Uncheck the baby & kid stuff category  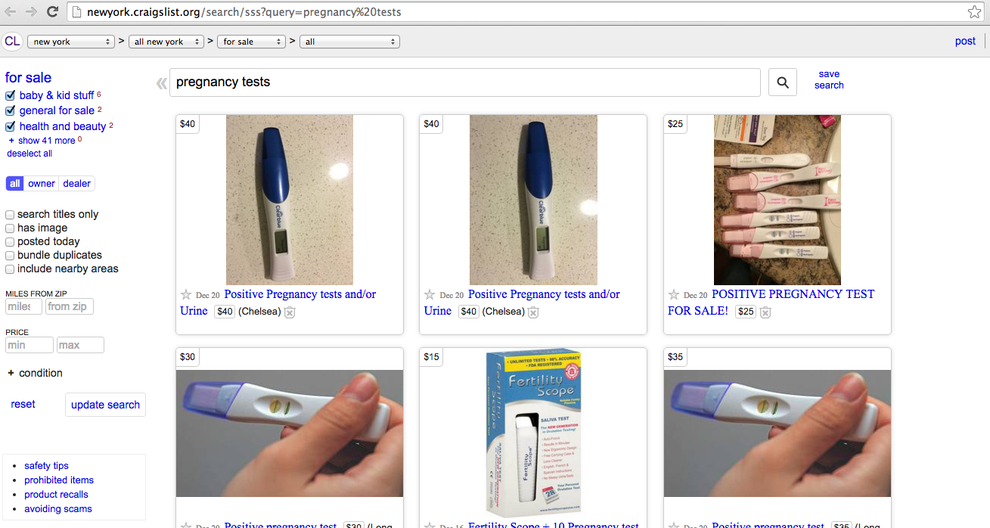click(10, 95)
